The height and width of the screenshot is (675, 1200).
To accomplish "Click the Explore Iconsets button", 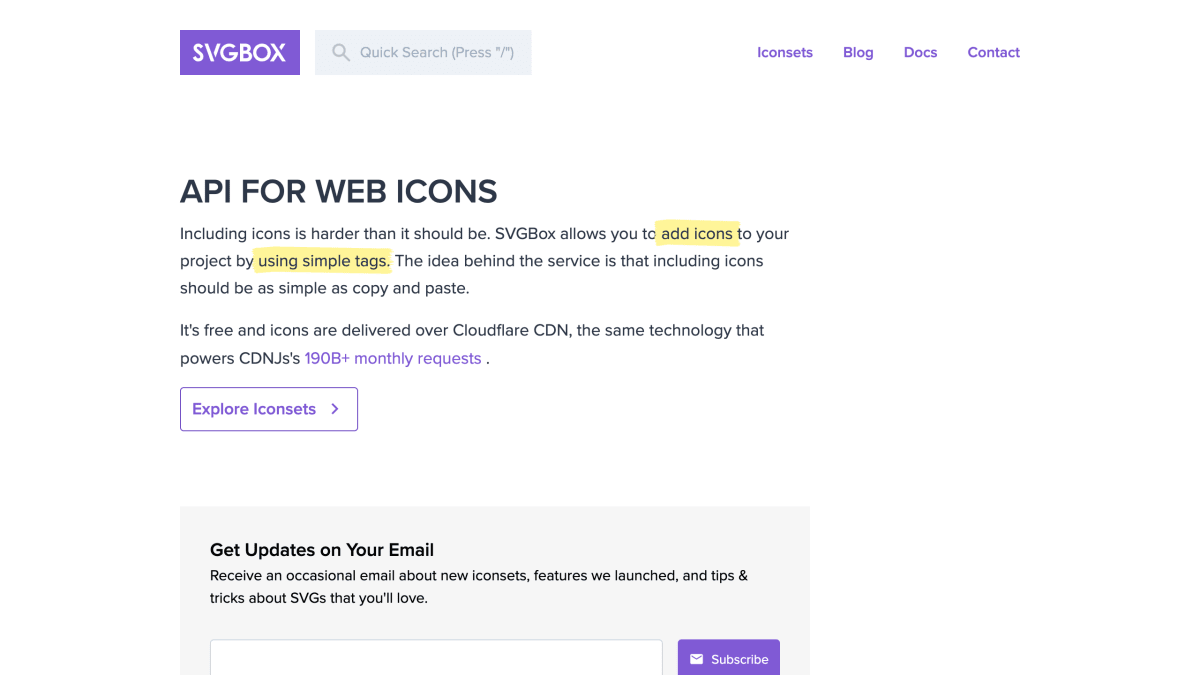I will tap(269, 409).
